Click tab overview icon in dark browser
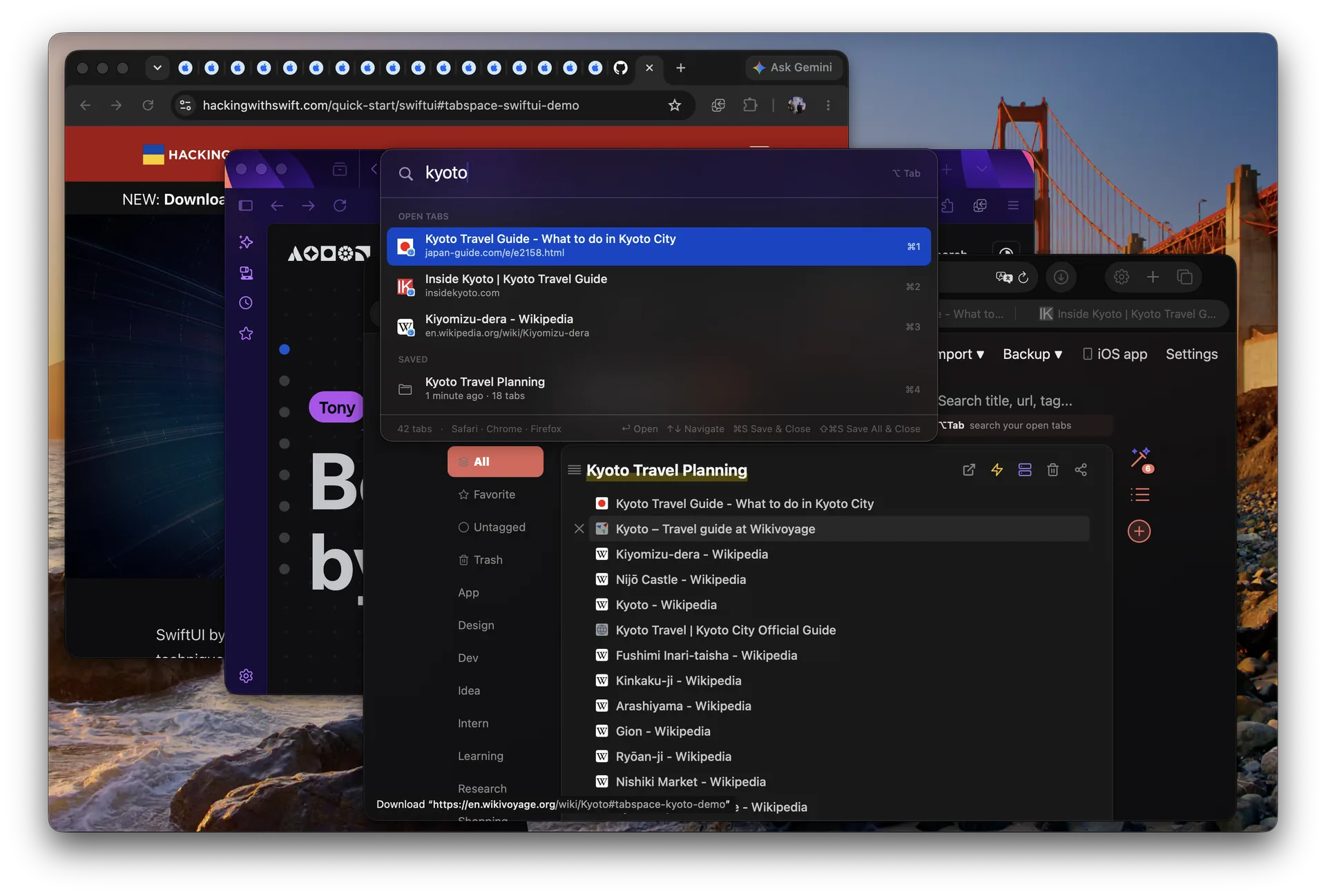1326x896 pixels. 1184,277
